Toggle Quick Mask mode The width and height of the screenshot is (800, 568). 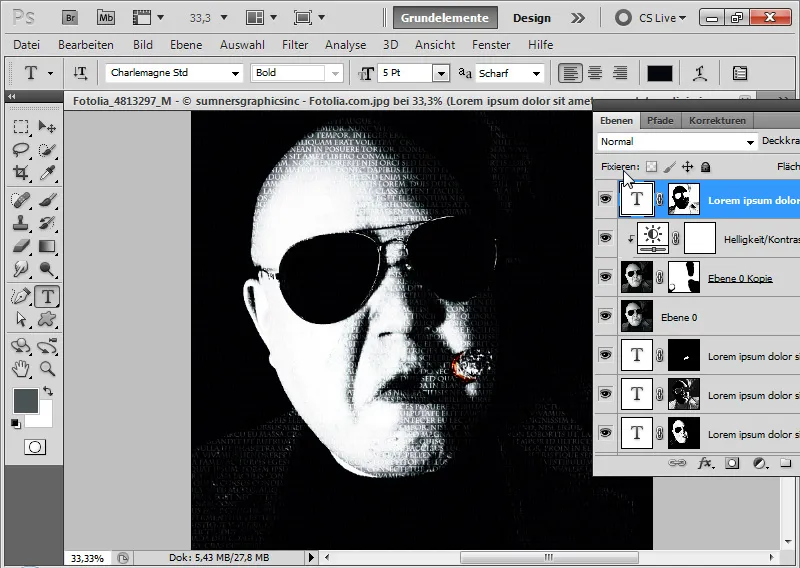point(35,448)
